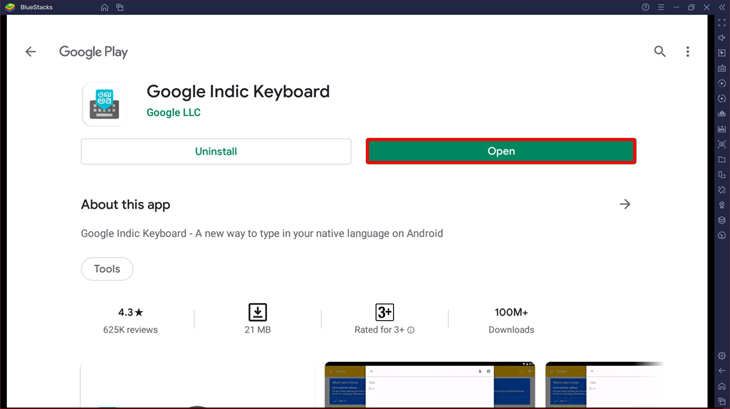This screenshot has height=409, width=730.
Task: Collapse the BlueStacks sidebar with double-chevron
Action: point(722,7)
